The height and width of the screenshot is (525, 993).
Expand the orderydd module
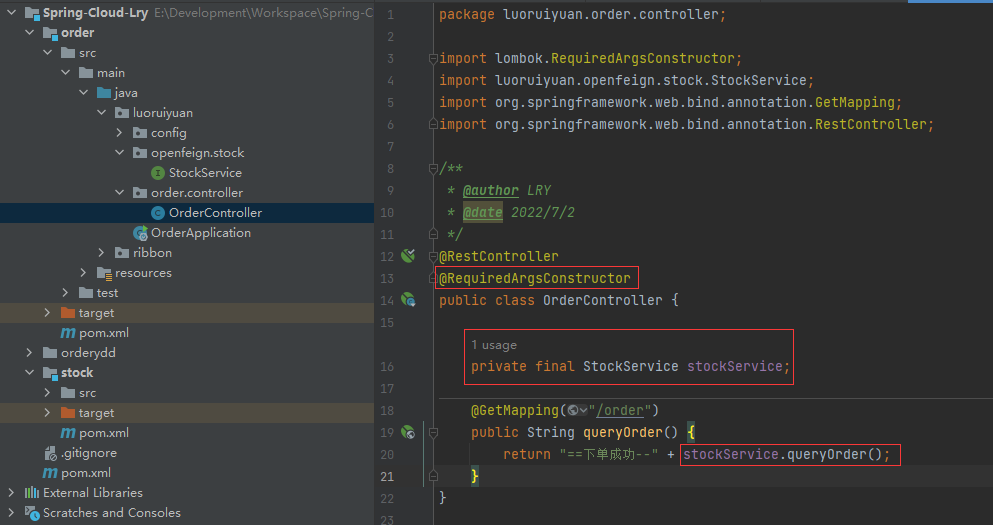pyautogui.click(x=30, y=353)
